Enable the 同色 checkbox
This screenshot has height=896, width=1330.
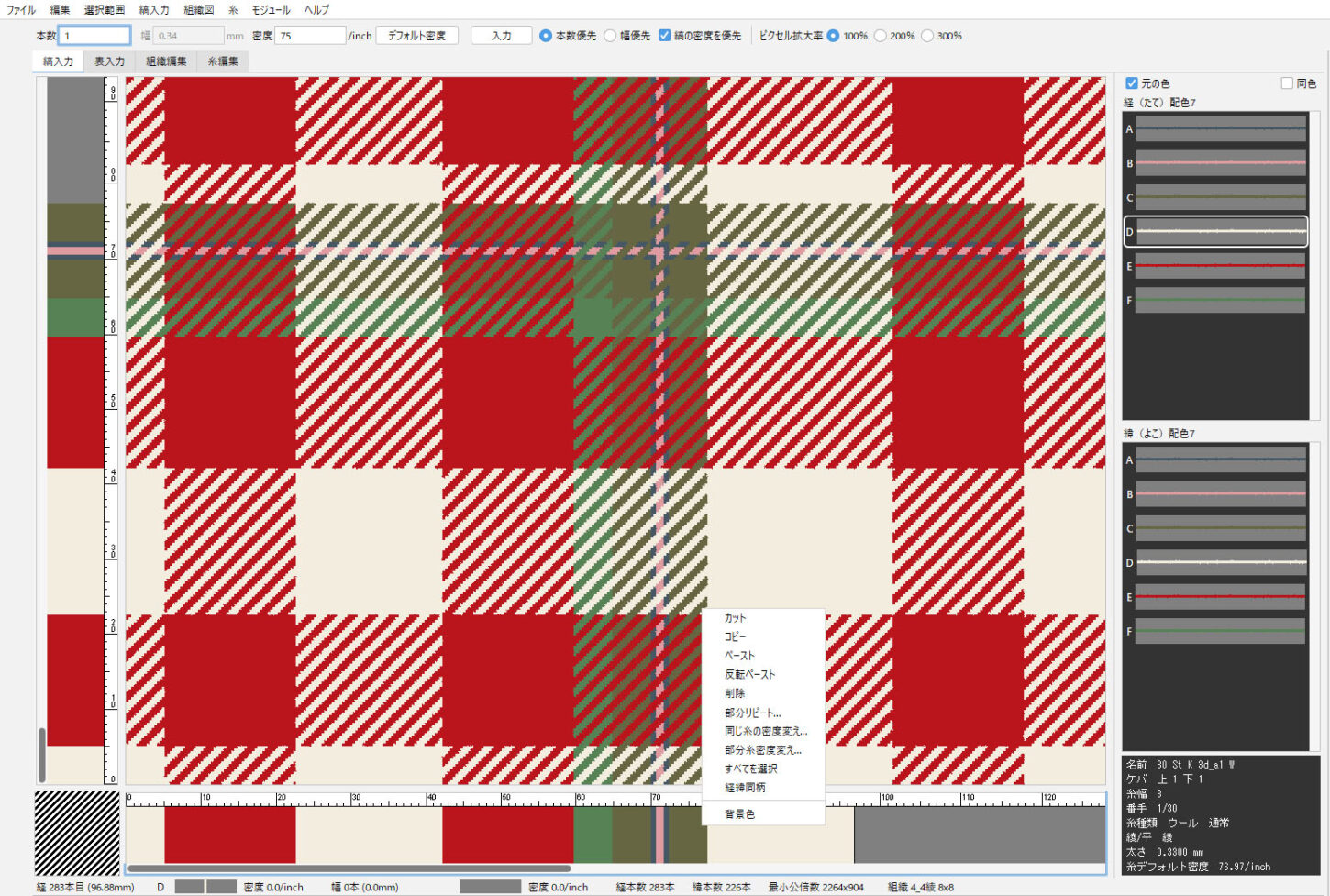[1287, 83]
